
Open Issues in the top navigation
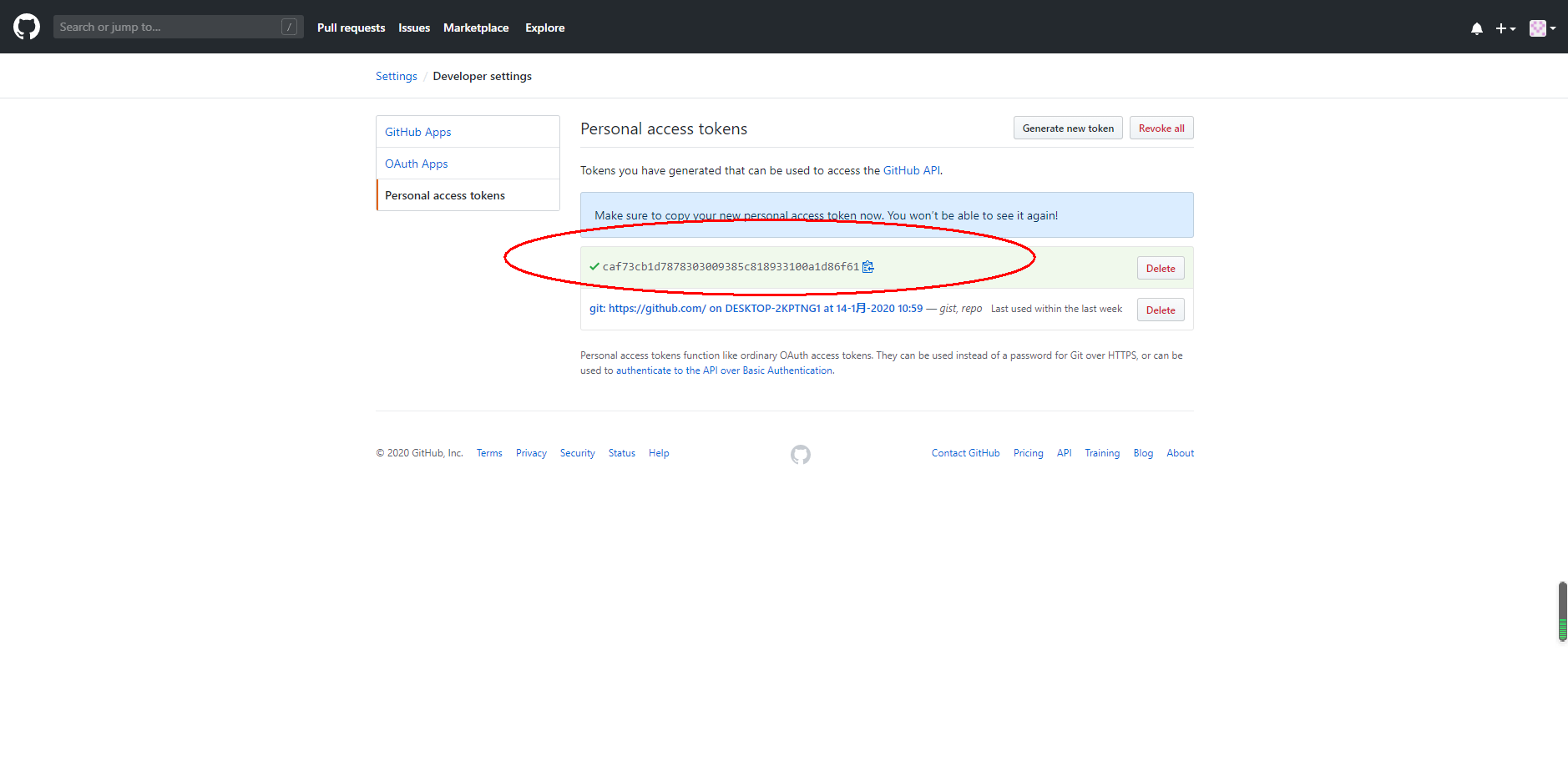[x=414, y=28]
